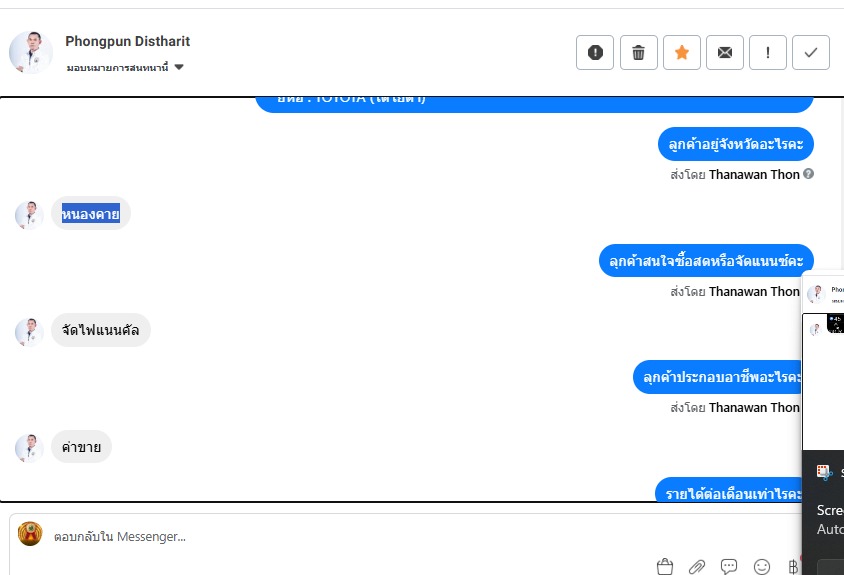Open saved replies speech bubble icon
The width and height of the screenshot is (844, 575).
click(729, 566)
